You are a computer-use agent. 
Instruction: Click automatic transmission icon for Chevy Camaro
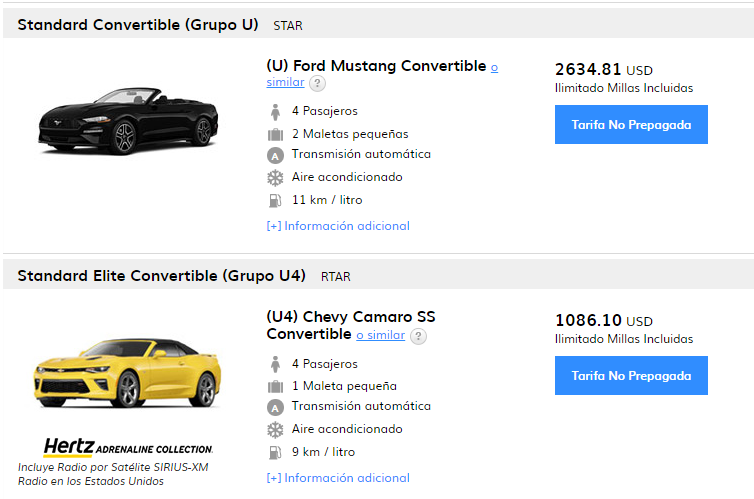275,407
